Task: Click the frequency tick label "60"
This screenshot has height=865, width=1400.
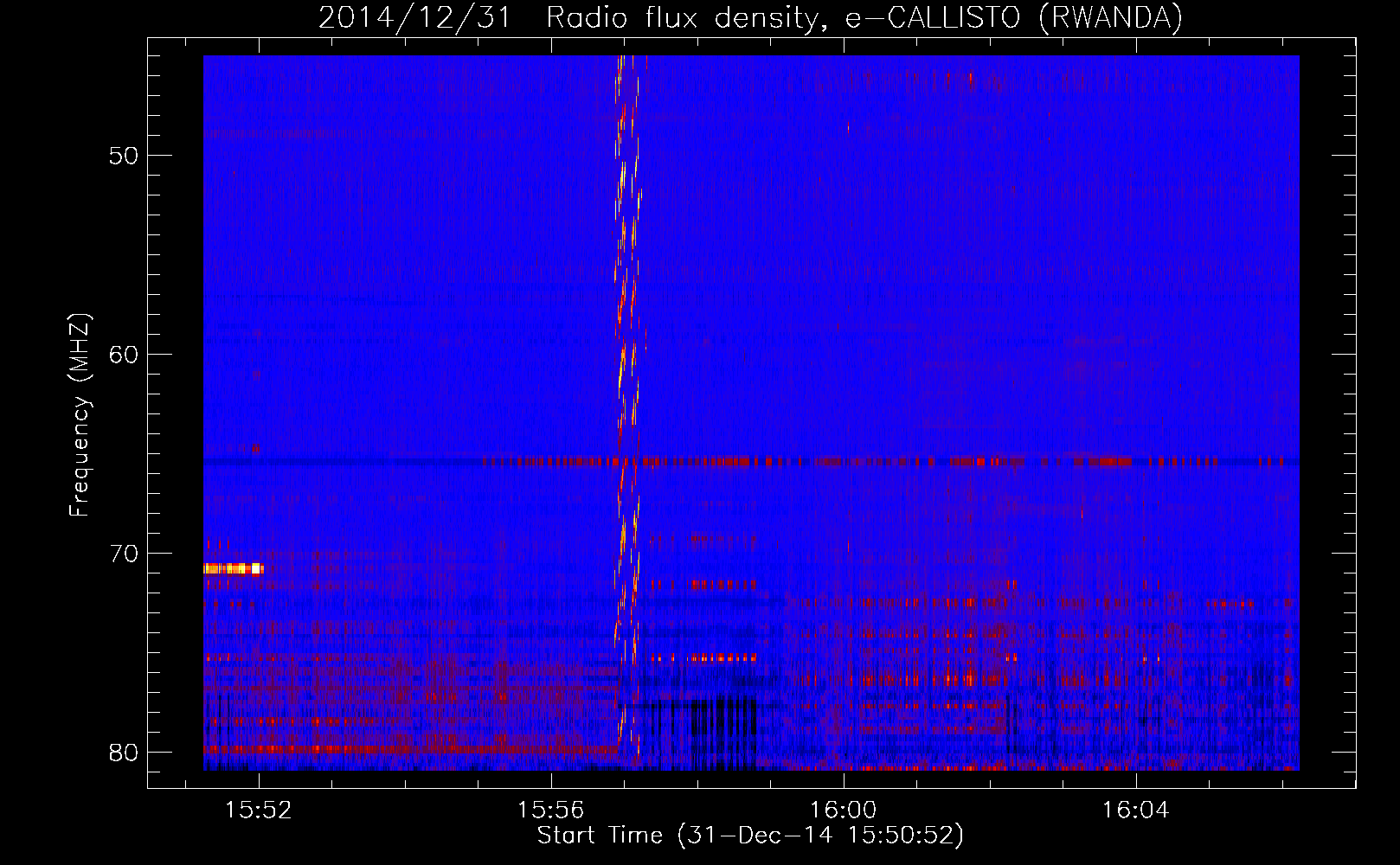Action: [124, 355]
